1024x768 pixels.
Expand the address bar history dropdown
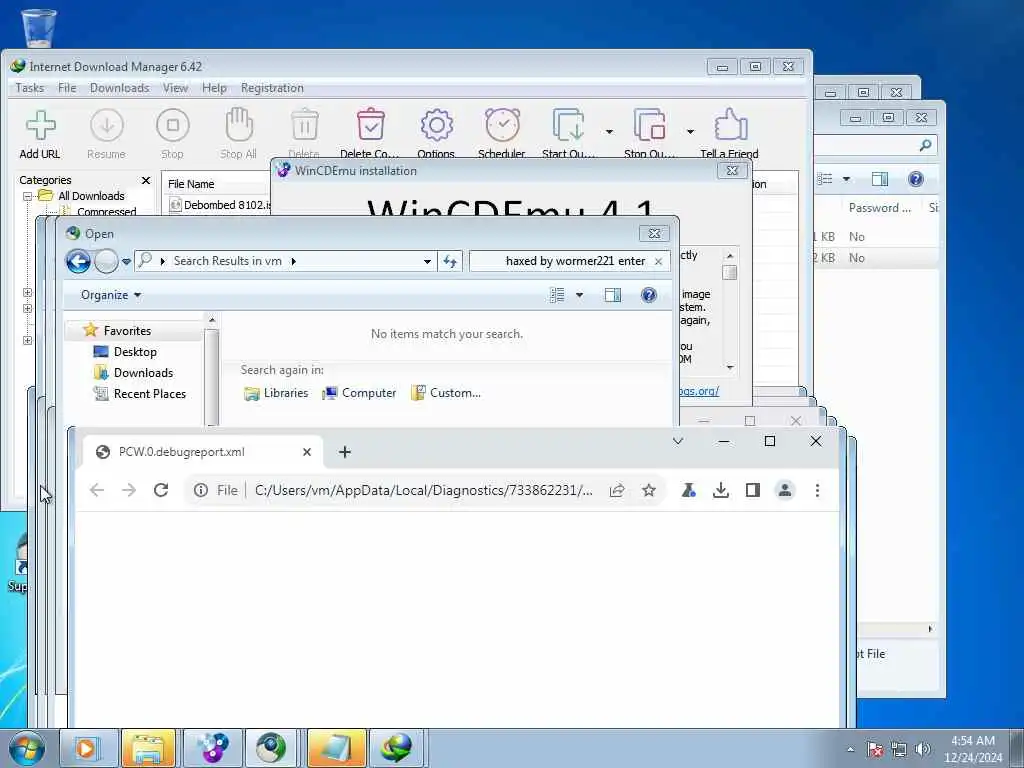427,261
